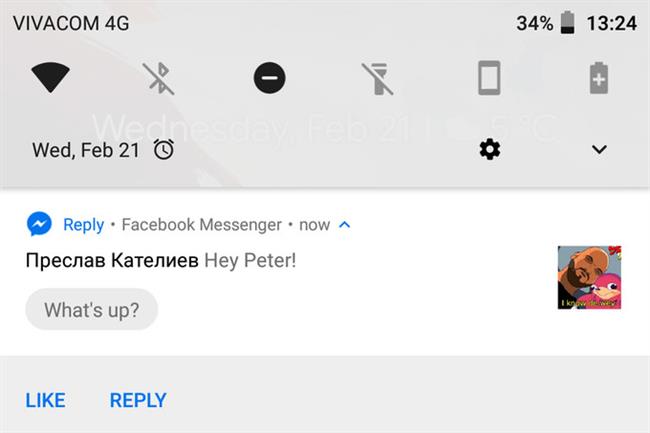Tap the date Wed, Feb 21
The image size is (650, 433).
pyautogui.click(x=86, y=150)
